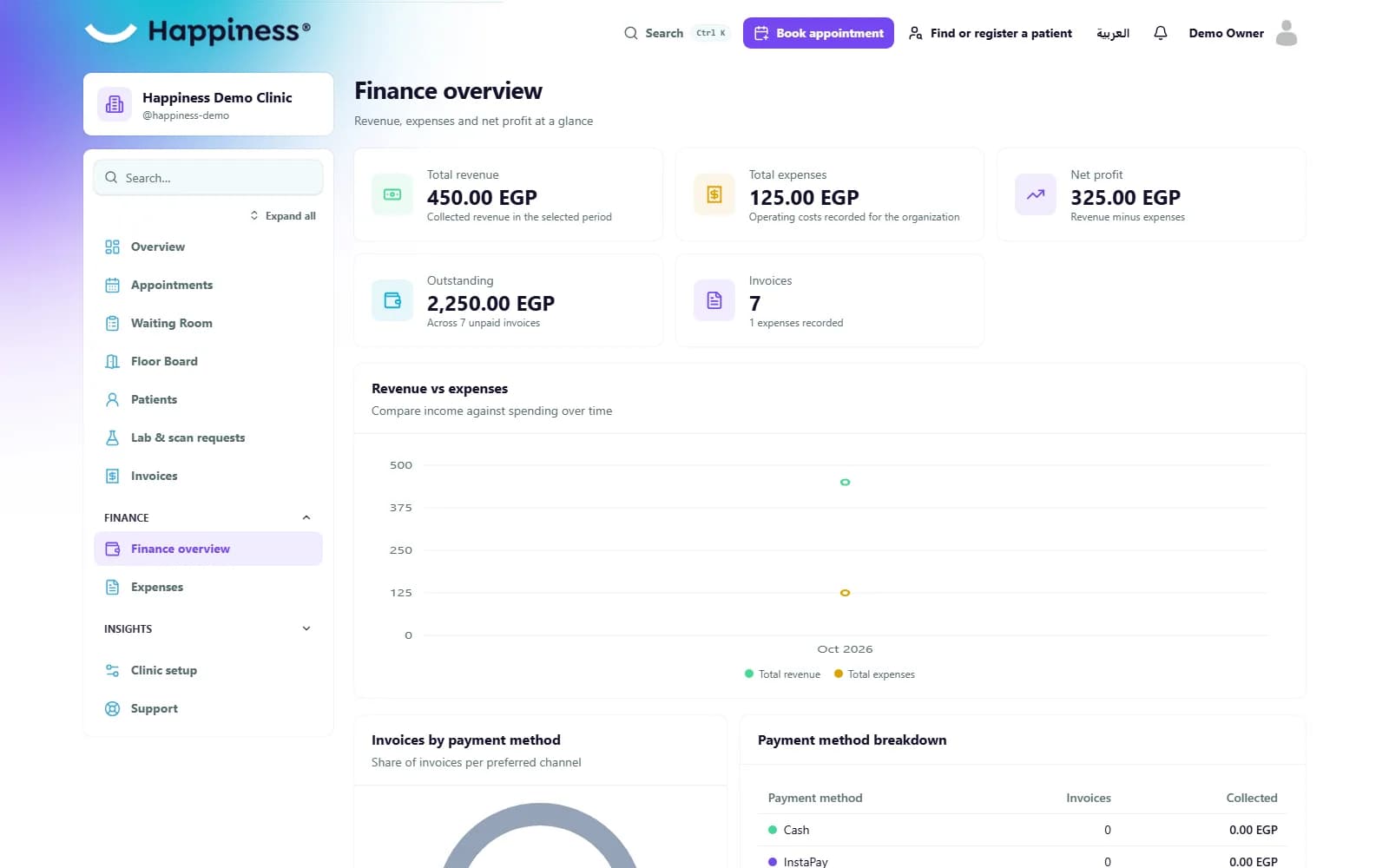The image size is (1389, 868).
Task: Click Expand all in sidebar
Action: point(283,215)
